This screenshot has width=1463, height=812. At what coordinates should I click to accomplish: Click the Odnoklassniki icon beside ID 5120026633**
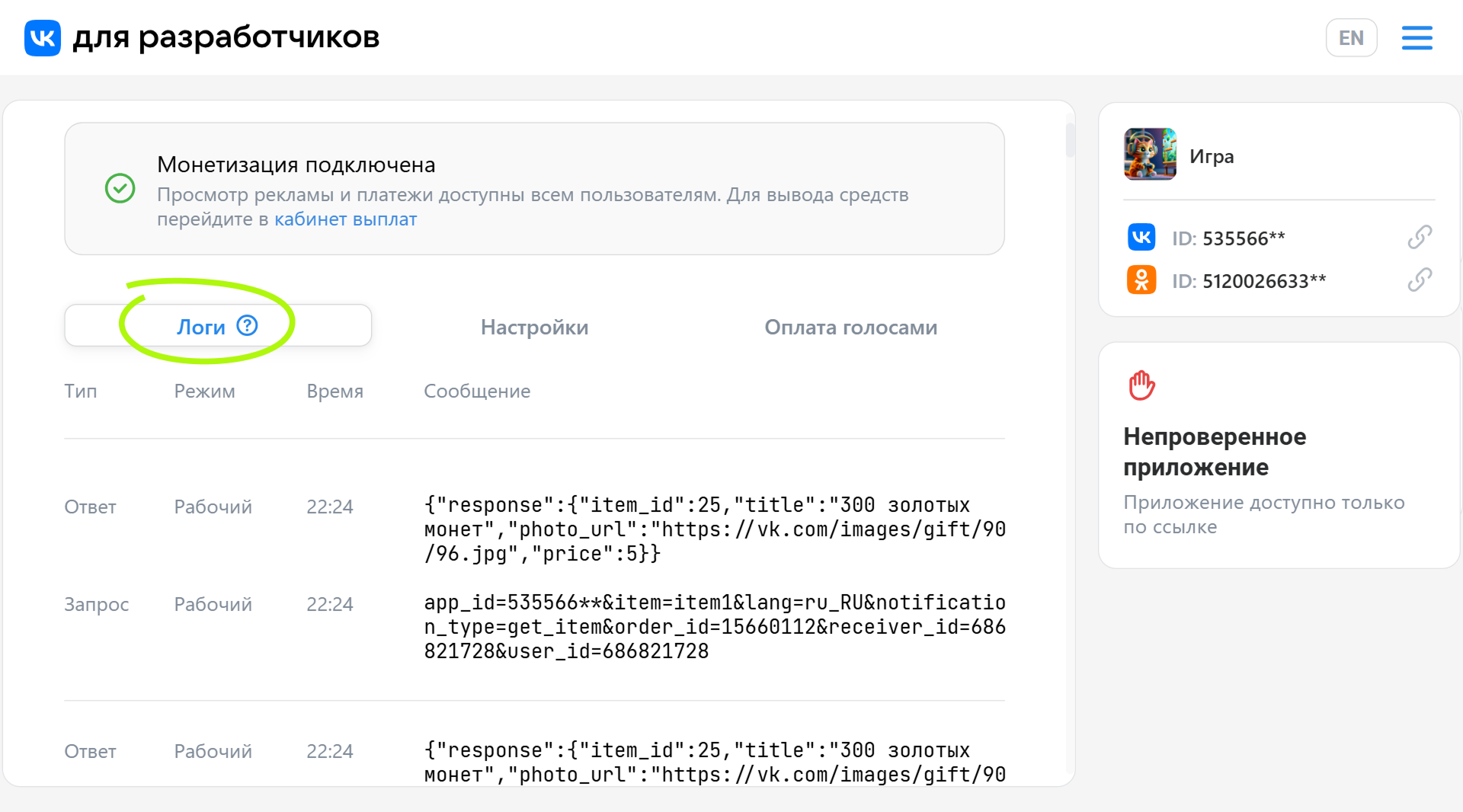point(1141,280)
